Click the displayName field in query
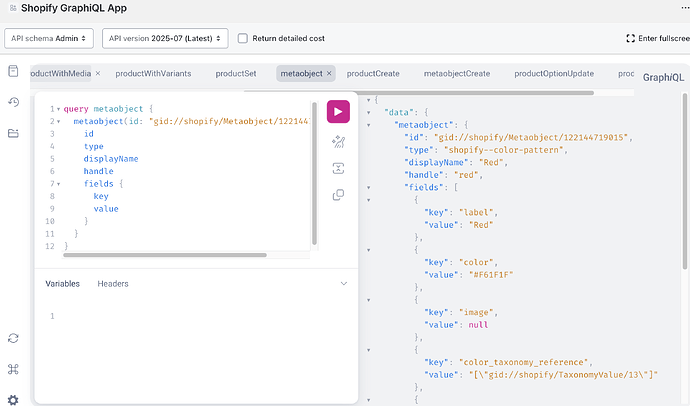This screenshot has width=690, height=406. (x=111, y=159)
